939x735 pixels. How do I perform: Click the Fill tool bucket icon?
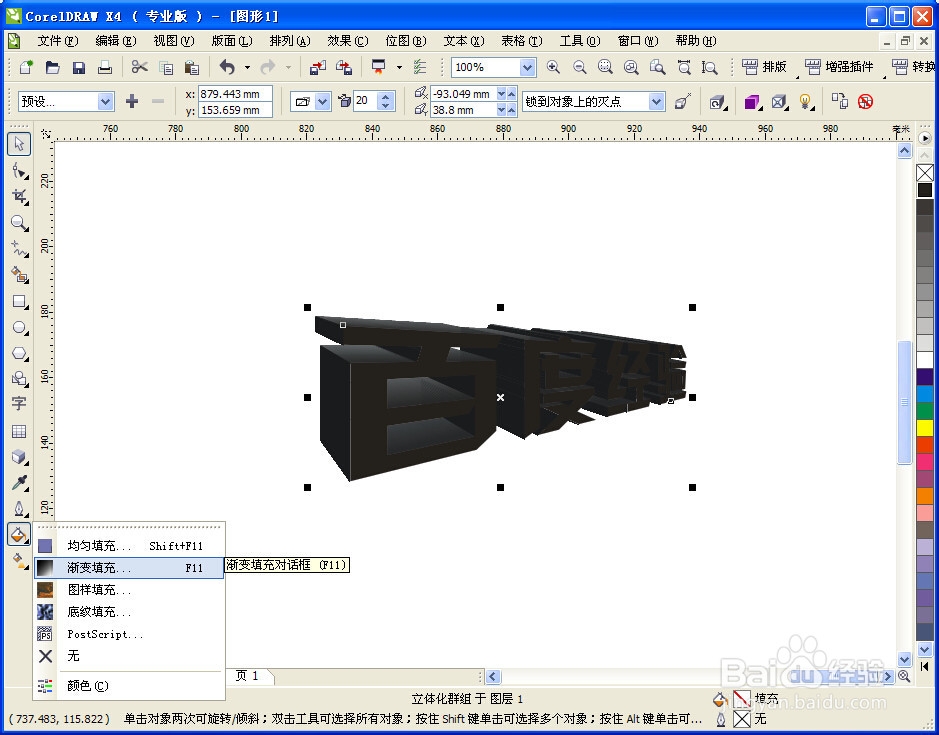coord(19,534)
